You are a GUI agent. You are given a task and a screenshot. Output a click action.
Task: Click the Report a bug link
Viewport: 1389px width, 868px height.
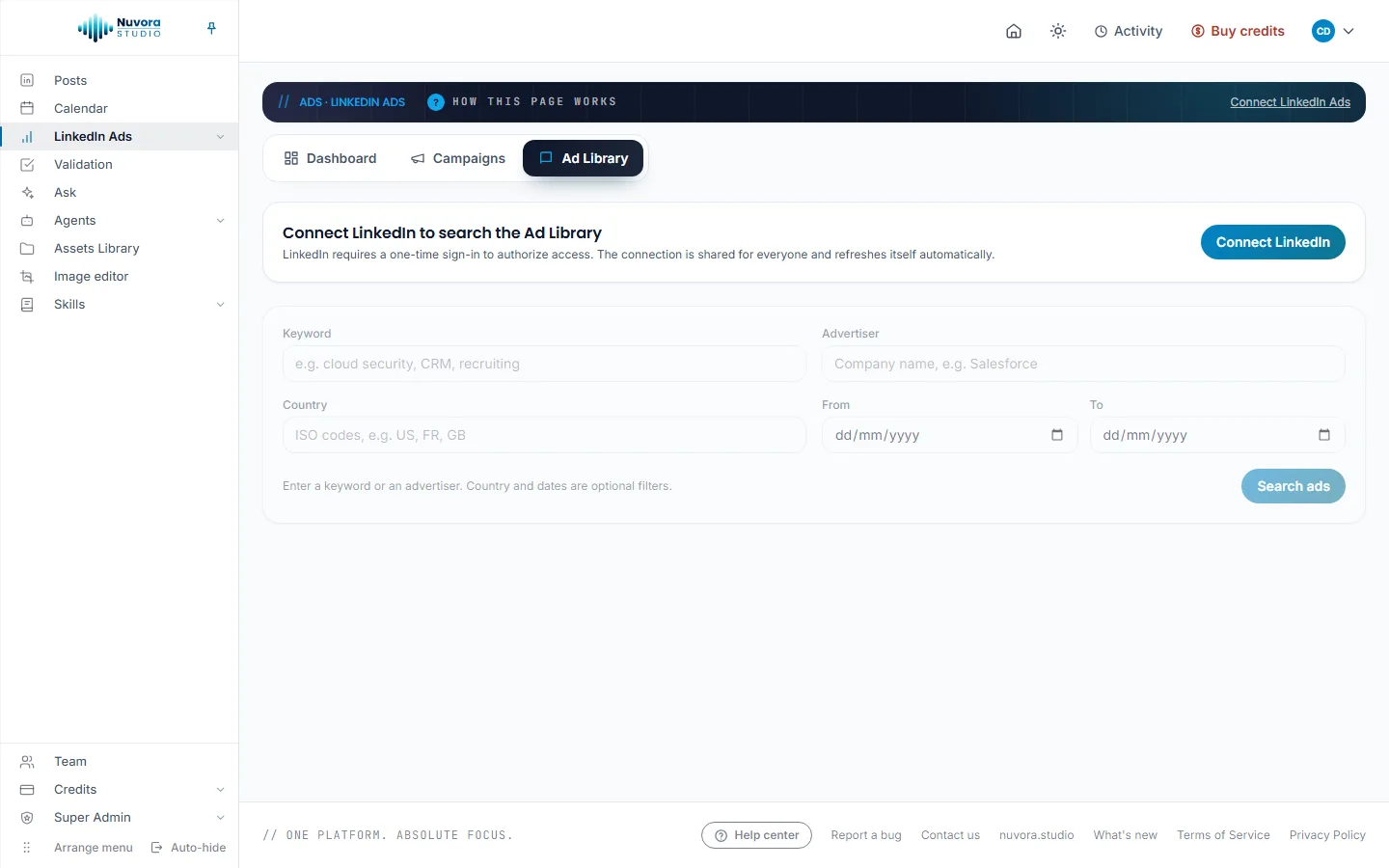click(866, 835)
